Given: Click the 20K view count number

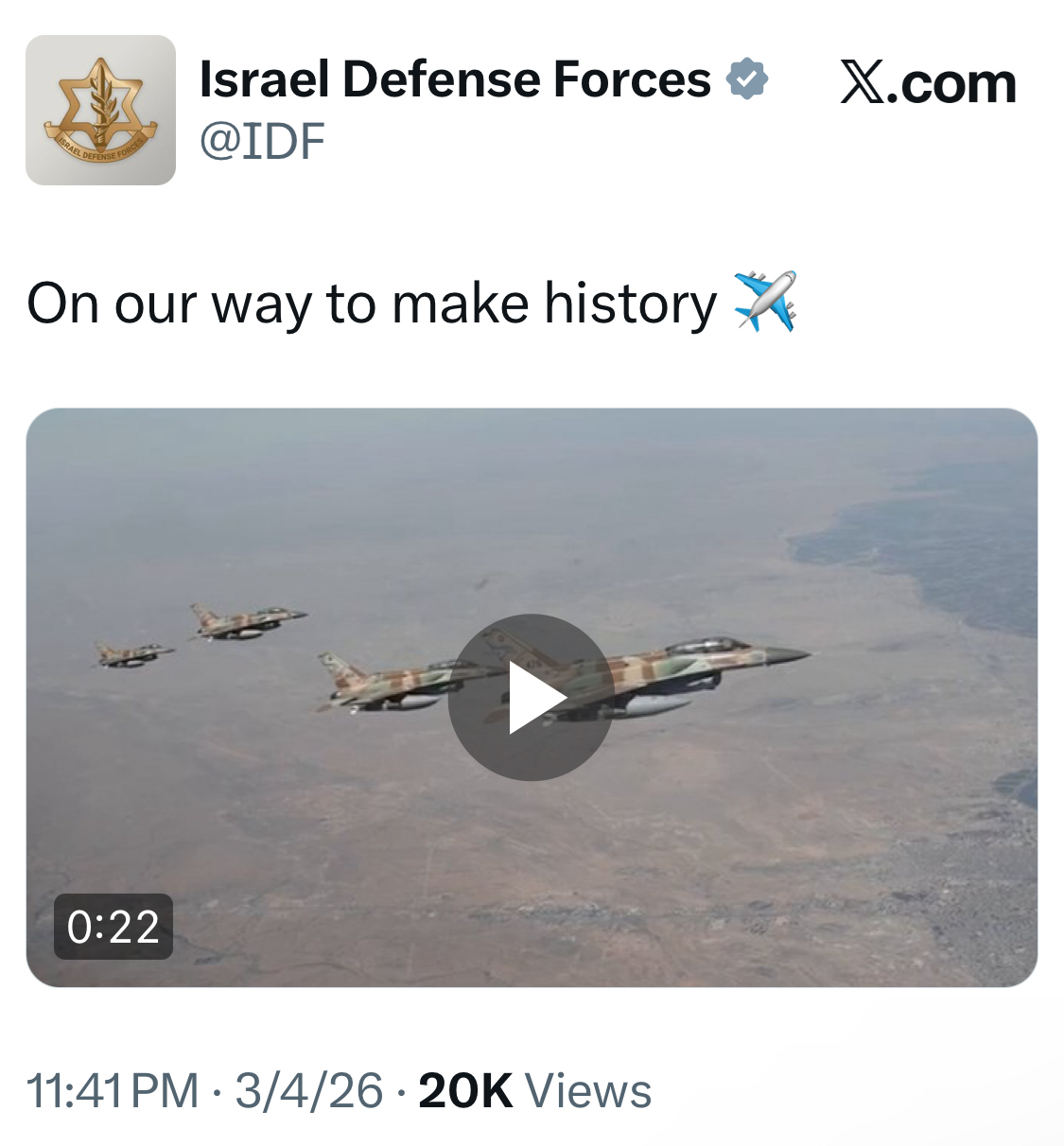Looking at the screenshot, I should [465, 1091].
